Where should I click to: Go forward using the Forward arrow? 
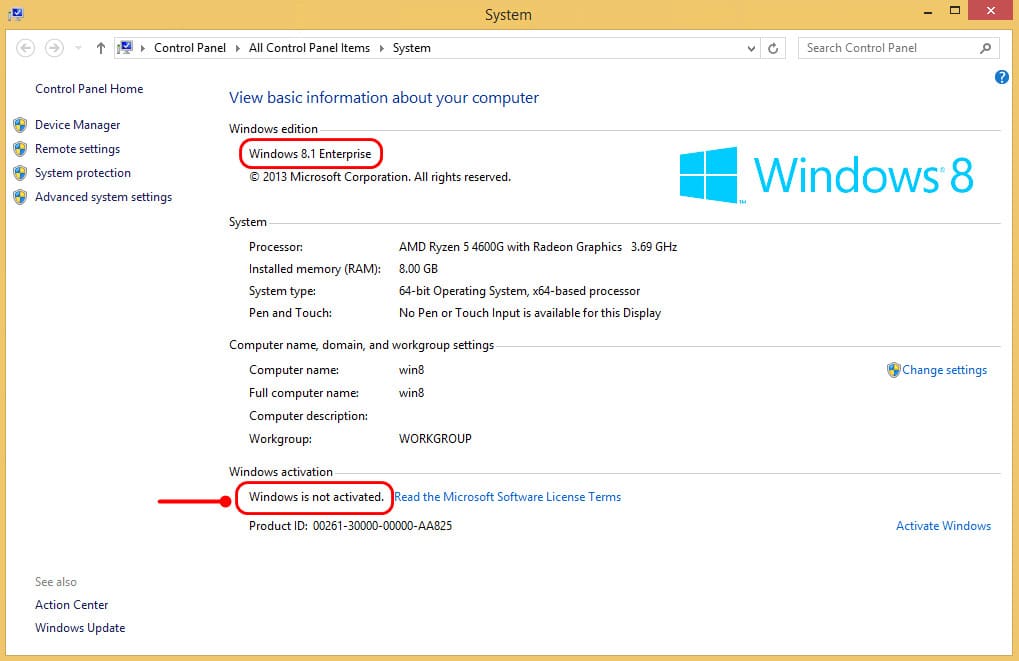coord(54,48)
